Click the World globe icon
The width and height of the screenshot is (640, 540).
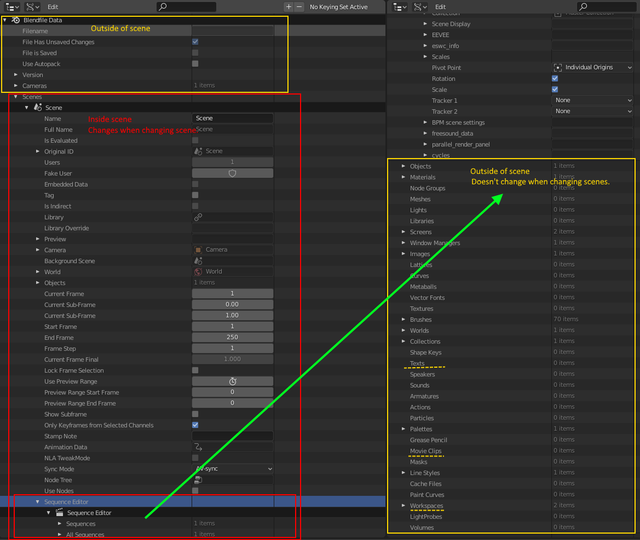click(198, 271)
